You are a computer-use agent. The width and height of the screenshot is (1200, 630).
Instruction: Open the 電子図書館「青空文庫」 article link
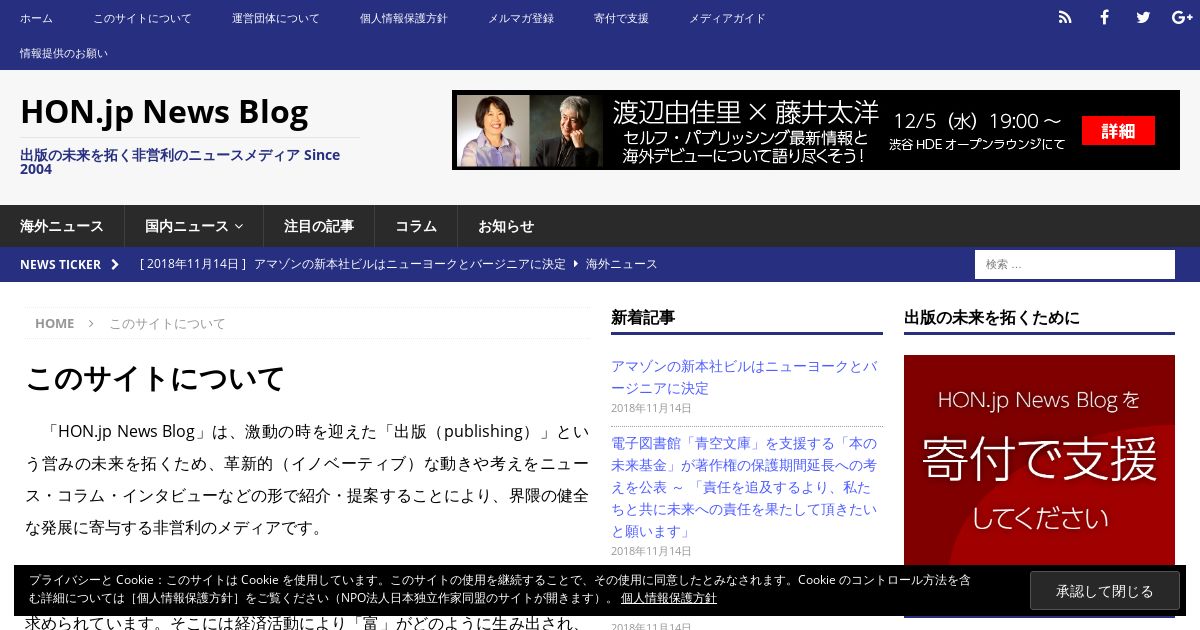[744, 487]
